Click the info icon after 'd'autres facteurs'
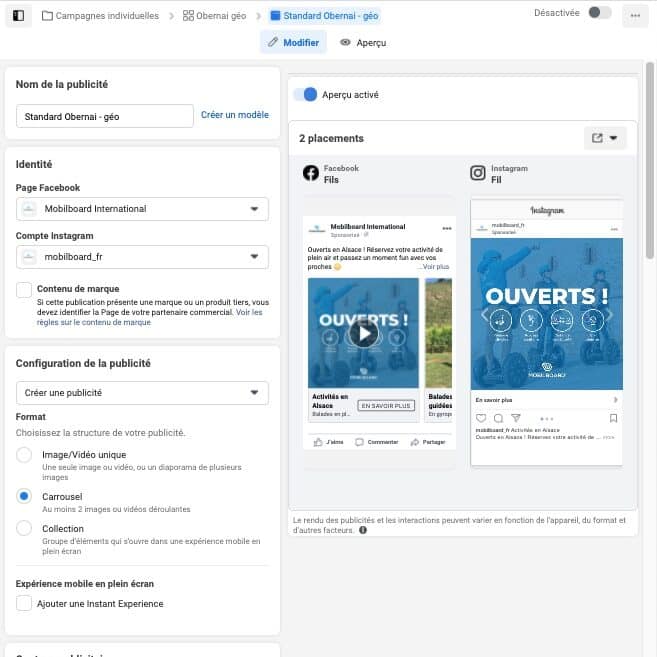 [x=363, y=530]
